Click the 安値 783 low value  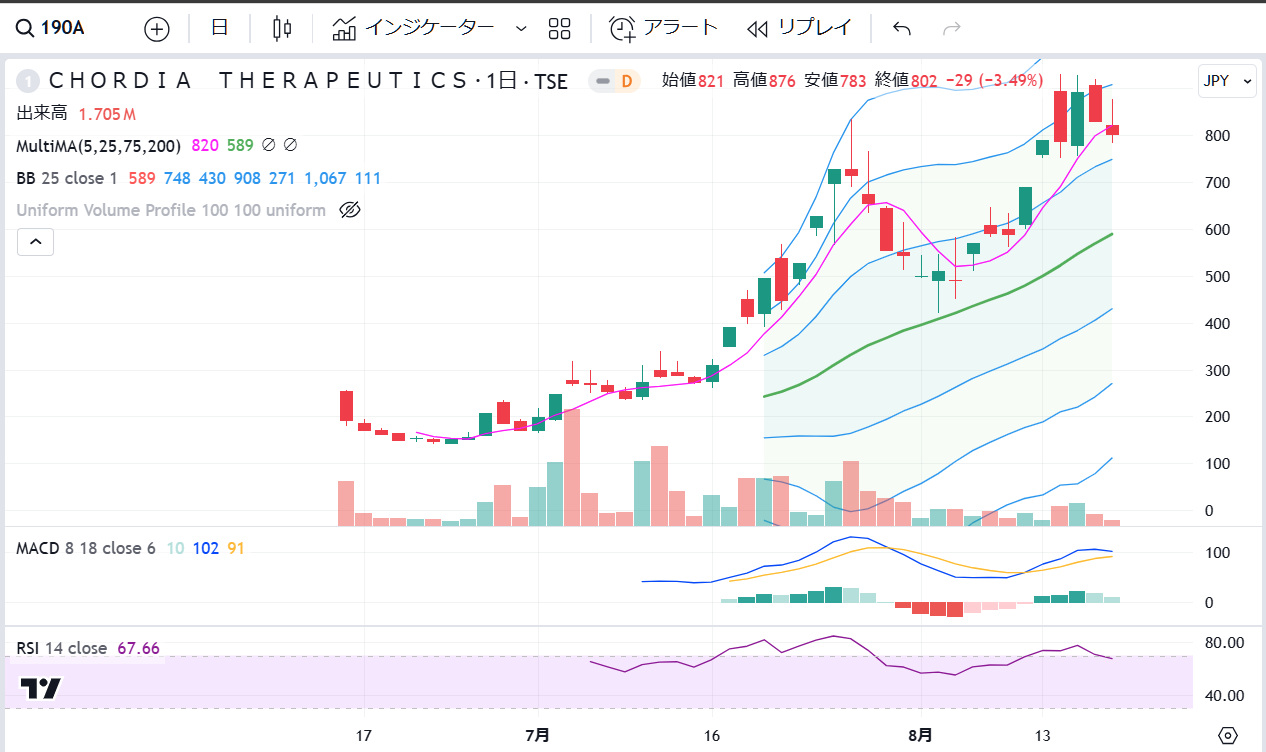(834, 80)
